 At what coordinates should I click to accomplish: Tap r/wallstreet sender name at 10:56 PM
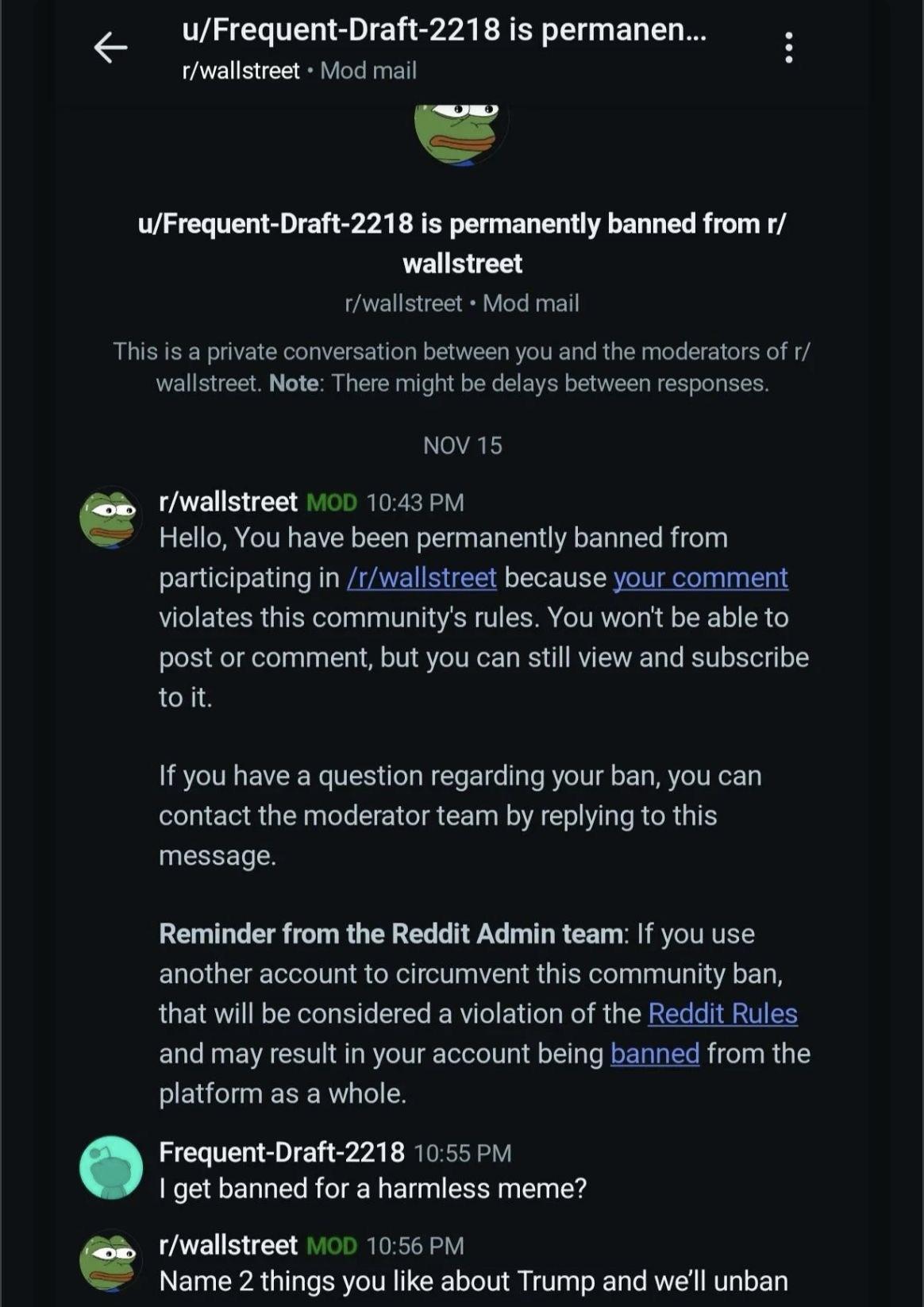(x=228, y=1245)
